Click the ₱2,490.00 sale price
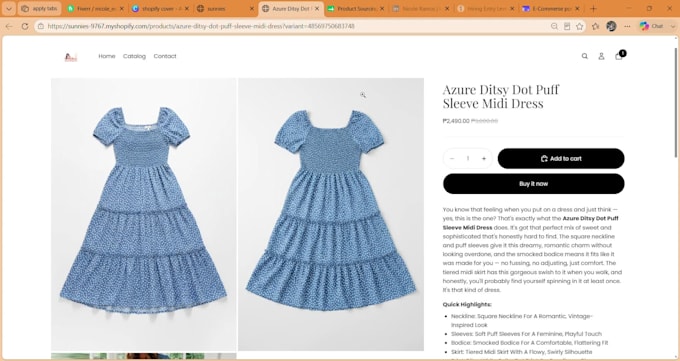Viewport: 680px width, 361px height. (x=456, y=121)
